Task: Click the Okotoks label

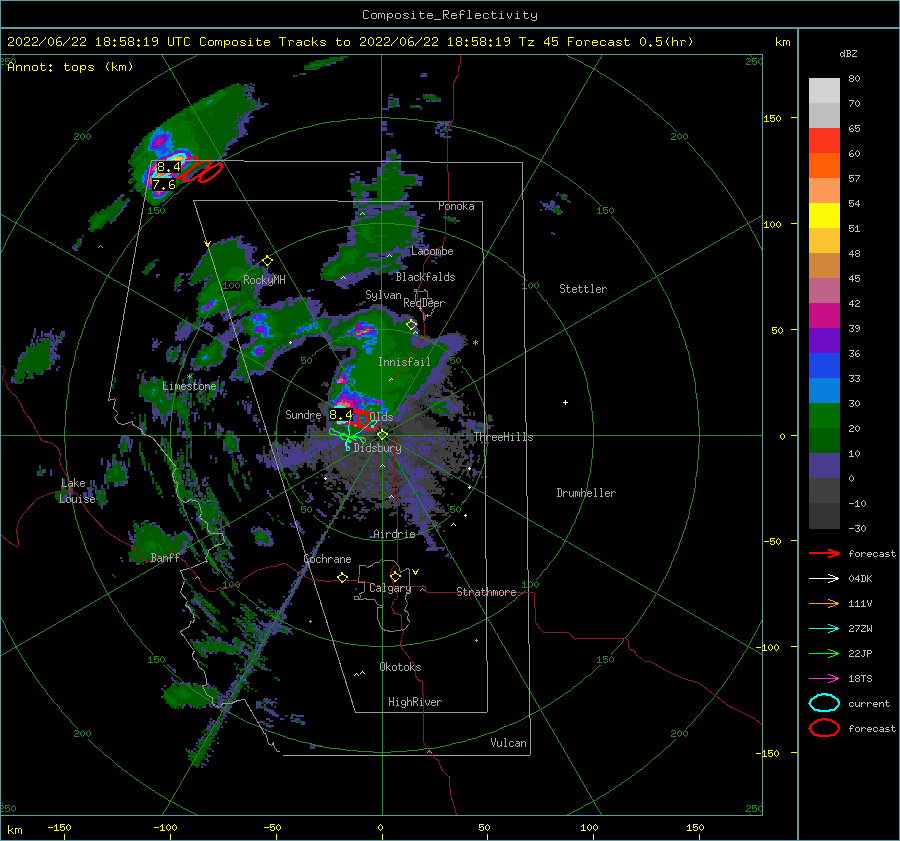Action: pyautogui.click(x=400, y=666)
